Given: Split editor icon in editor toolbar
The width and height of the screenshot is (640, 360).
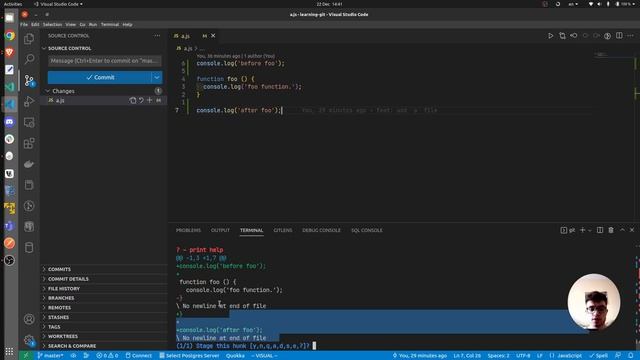Looking at the screenshot, I should 619,36.
